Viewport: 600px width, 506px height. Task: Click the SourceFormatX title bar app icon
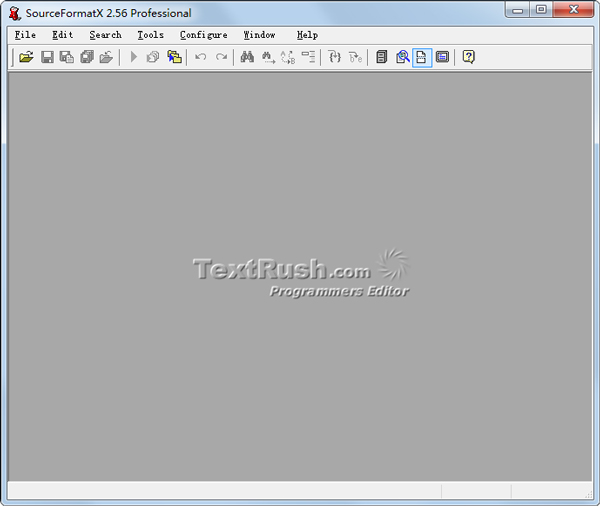pyautogui.click(x=15, y=13)
